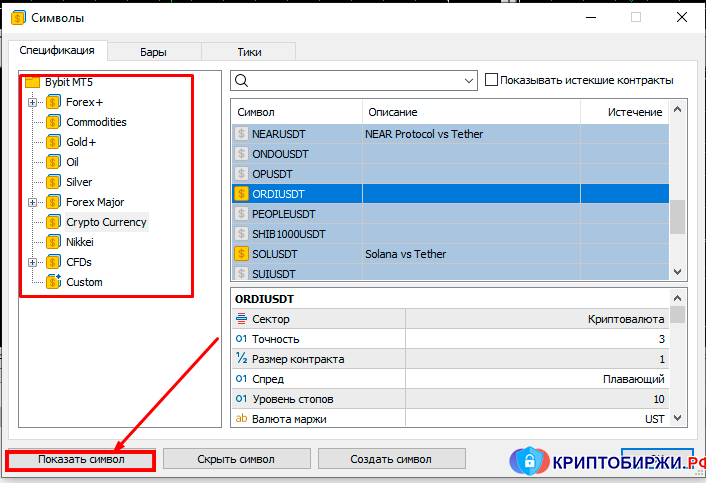Screen dimensions: 706x483
Task: Click the grey dollar icon beside OPUSDT
Action: coord(241,174)
